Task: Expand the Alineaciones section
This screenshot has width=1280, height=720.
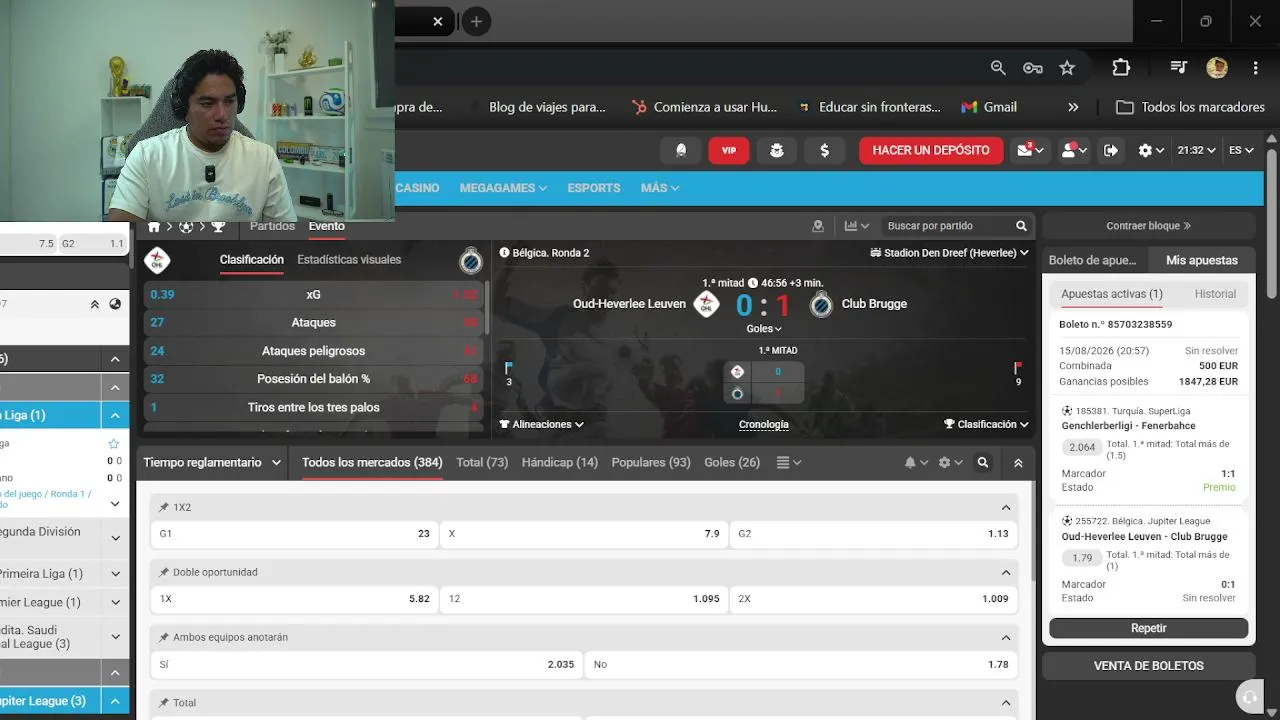Action: 541,424
